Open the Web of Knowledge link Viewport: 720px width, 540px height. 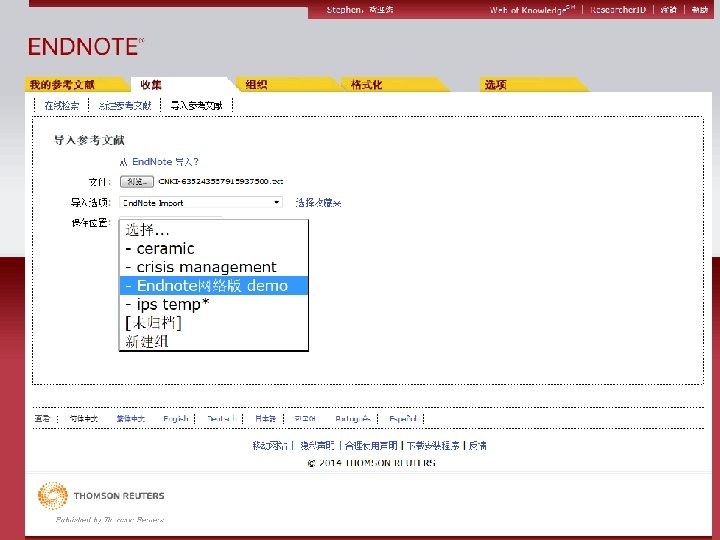(x=532, y=10)
